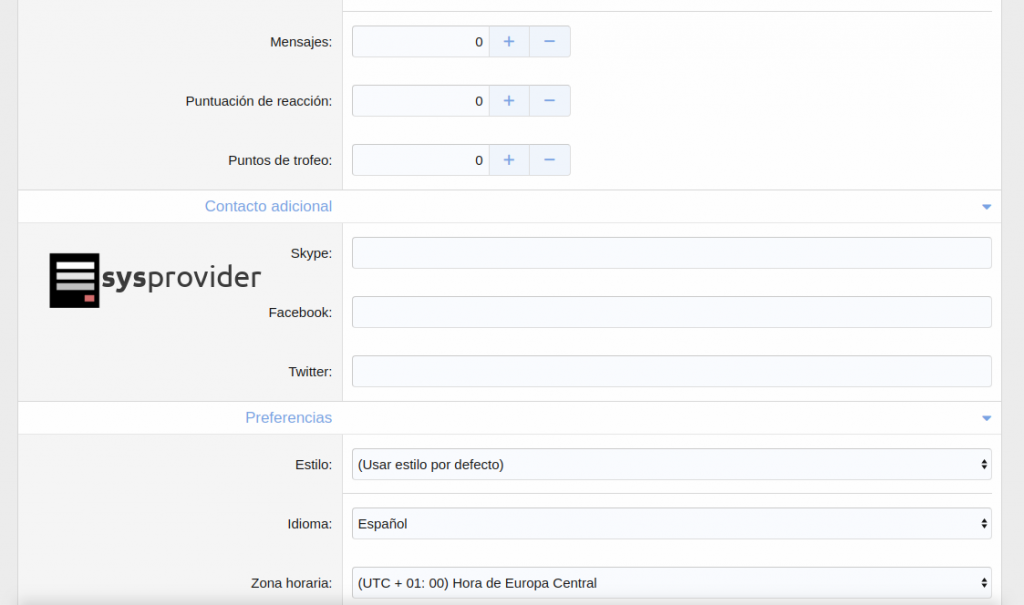
Task: Collapse the Preferencias section arrow
Action: [986, 418]
